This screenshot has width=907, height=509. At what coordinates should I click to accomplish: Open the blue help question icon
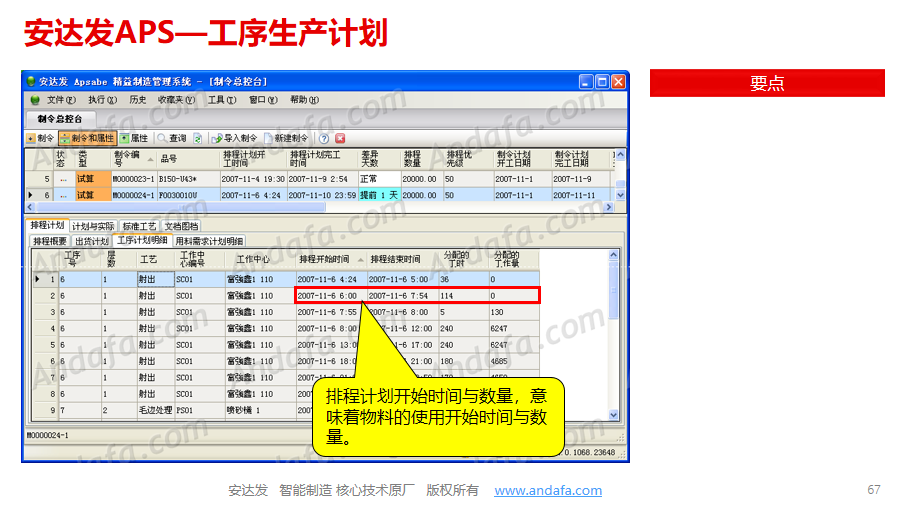(x=324, y=138)
